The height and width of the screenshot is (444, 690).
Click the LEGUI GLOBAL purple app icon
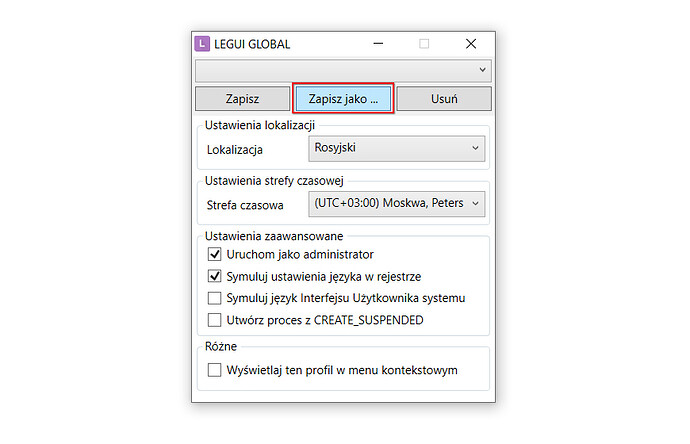point(202,44)
